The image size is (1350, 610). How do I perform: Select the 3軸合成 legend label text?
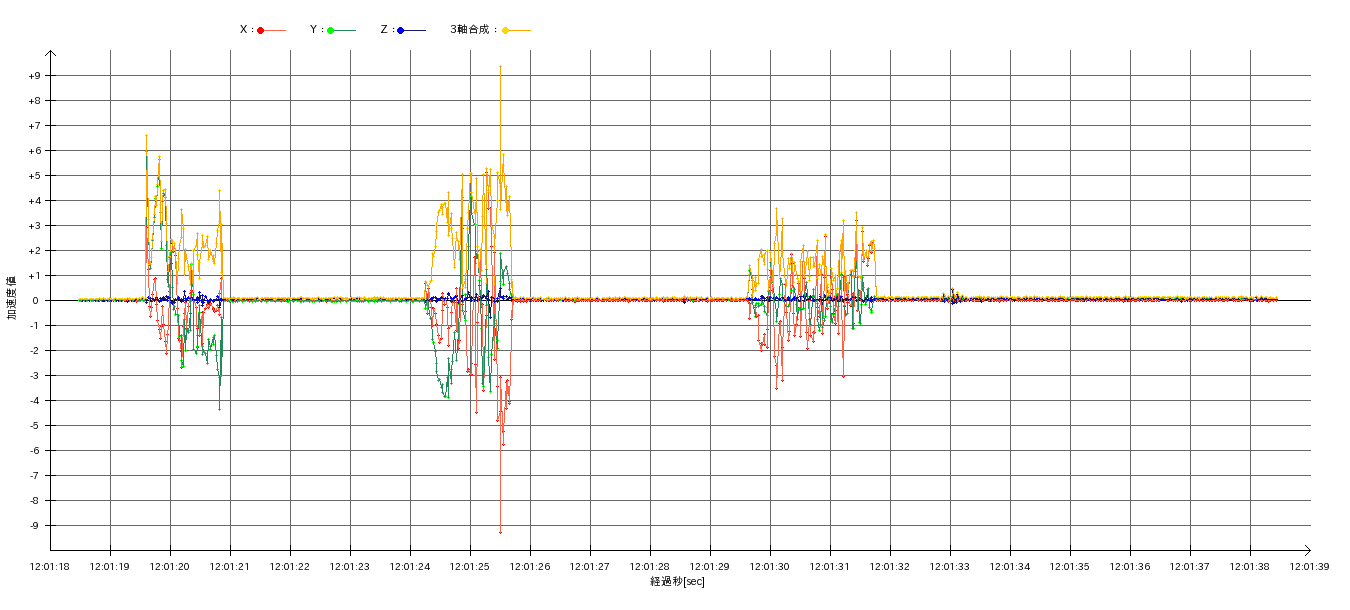tap(471, 30)
